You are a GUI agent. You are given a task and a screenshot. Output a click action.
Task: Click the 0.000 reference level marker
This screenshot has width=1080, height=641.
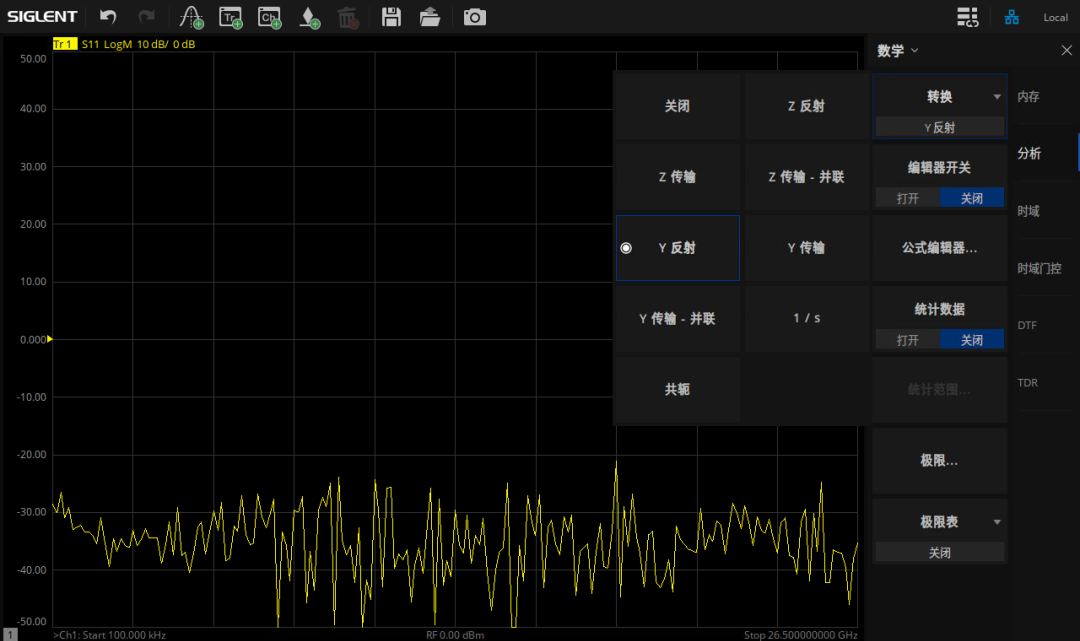pos(49,339)
